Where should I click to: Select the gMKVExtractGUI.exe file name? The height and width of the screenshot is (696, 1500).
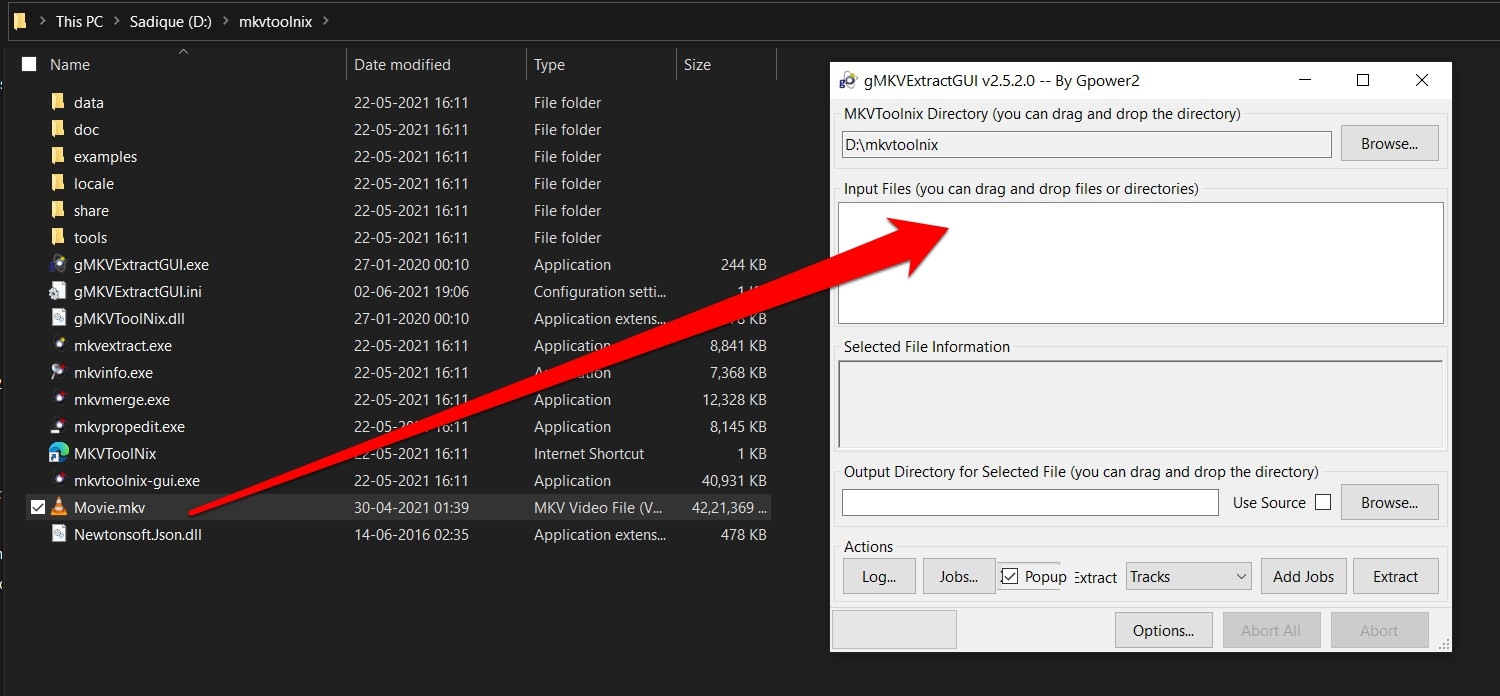tap(141, 264)
